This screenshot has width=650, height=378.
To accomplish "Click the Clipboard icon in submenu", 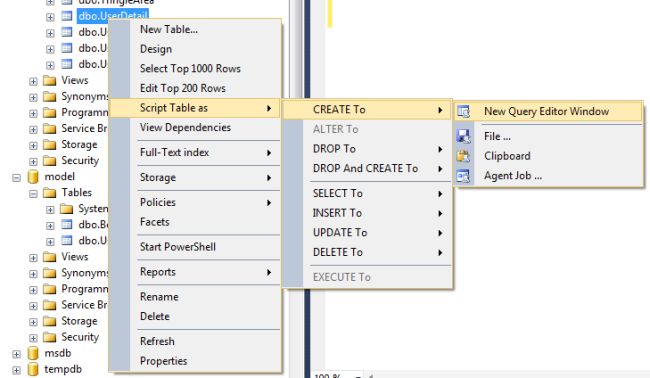I will point(463,156).
